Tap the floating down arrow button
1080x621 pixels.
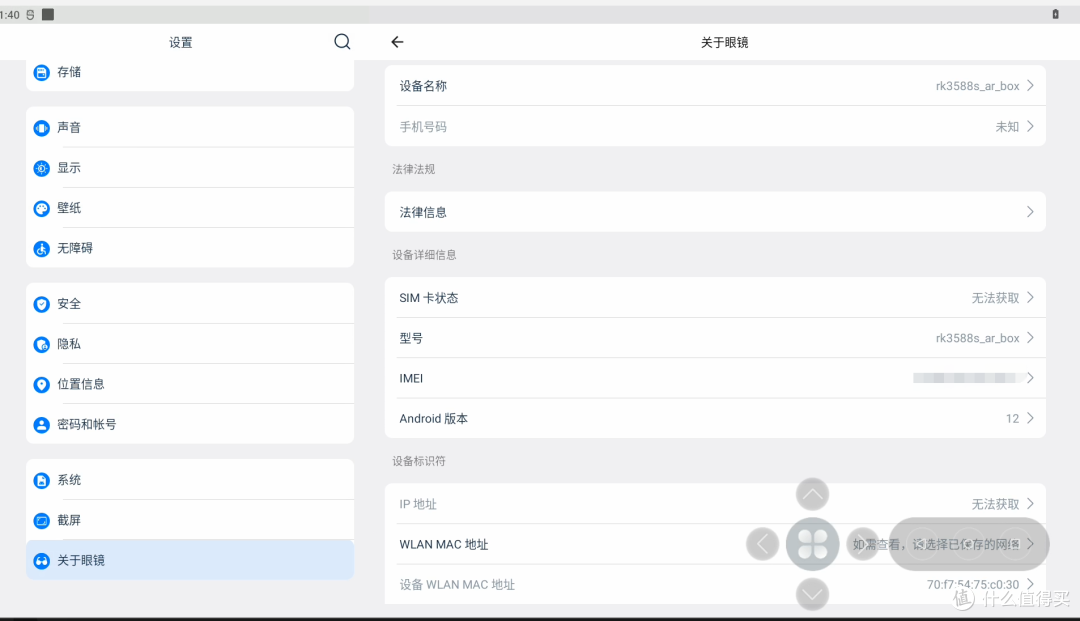pos(812,594)
